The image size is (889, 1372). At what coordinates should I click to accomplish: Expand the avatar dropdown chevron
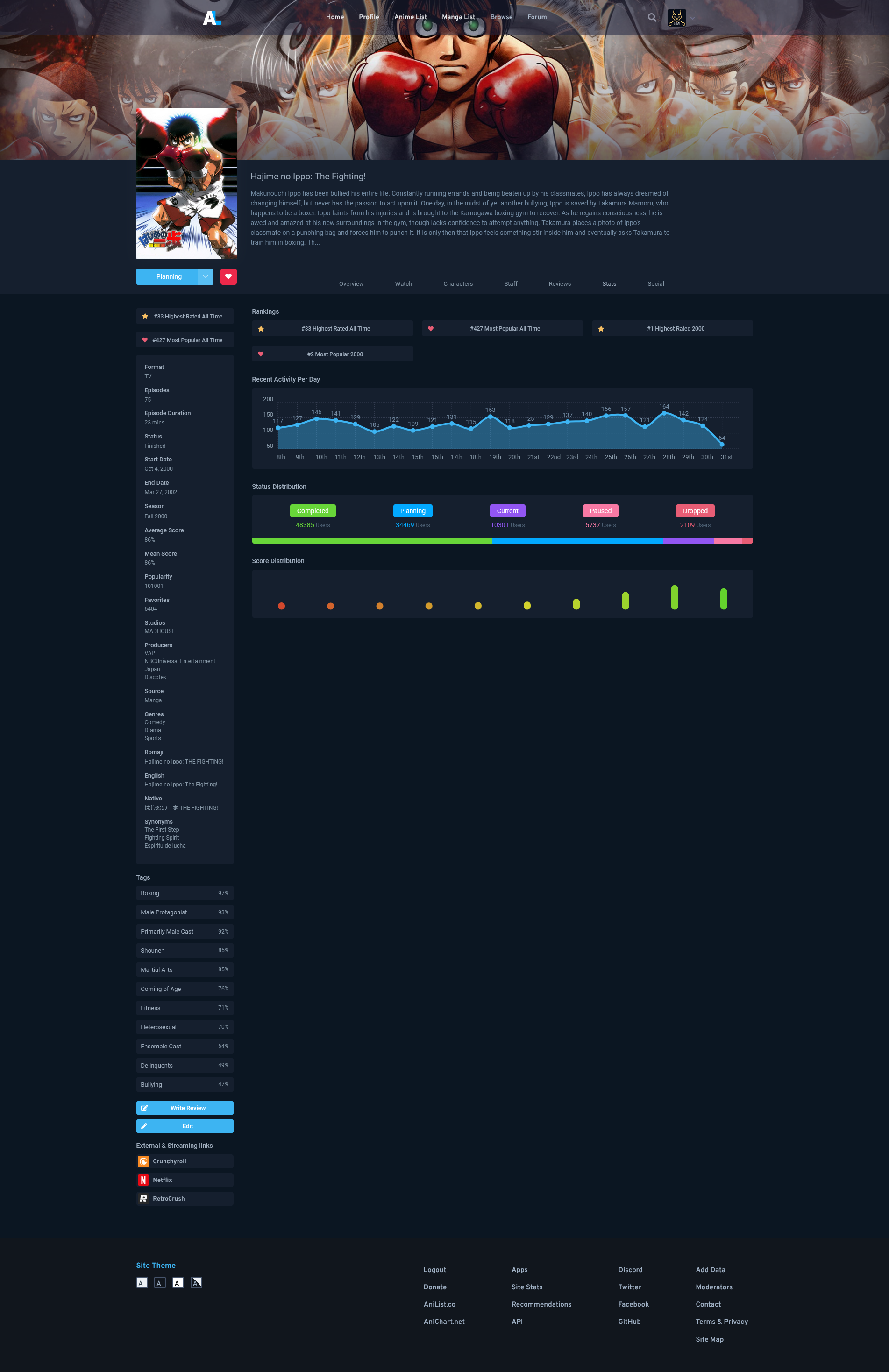(692, 18)
